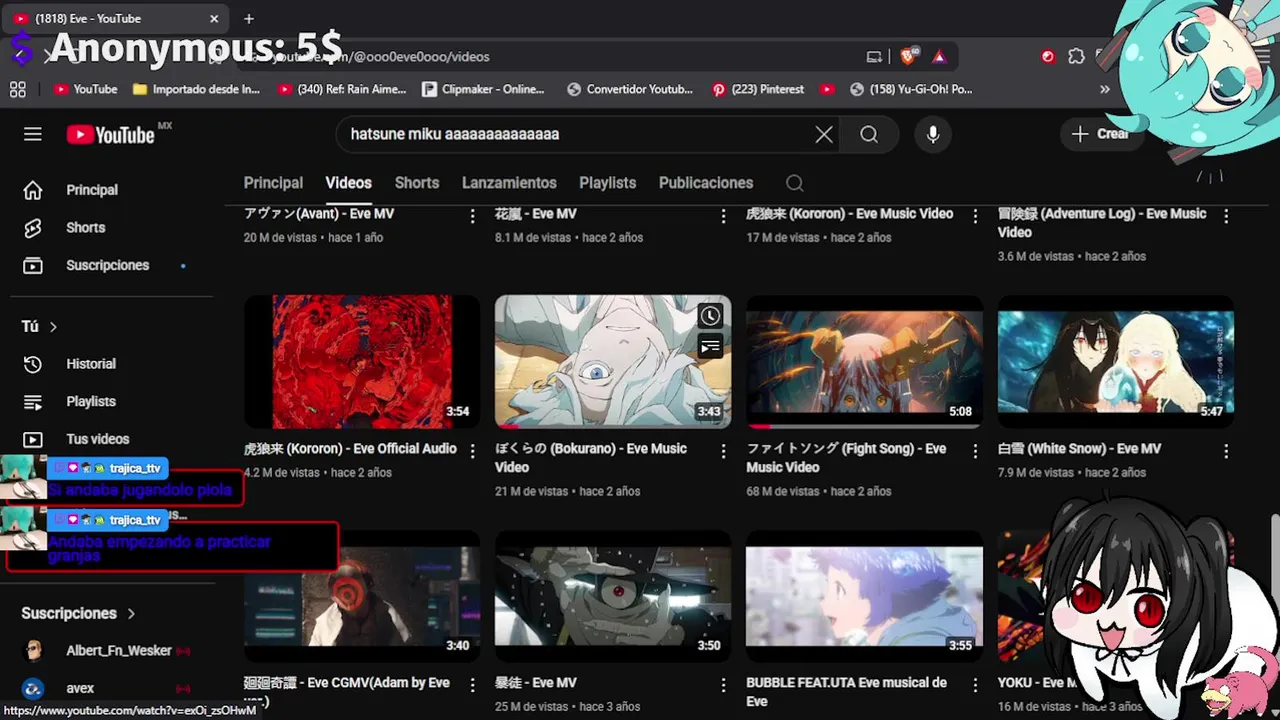Viewport: 1280px width, 720px height.
Task: Open the BUBBLE FEAT.UTA video thumbnail
Action: (864, 596)
